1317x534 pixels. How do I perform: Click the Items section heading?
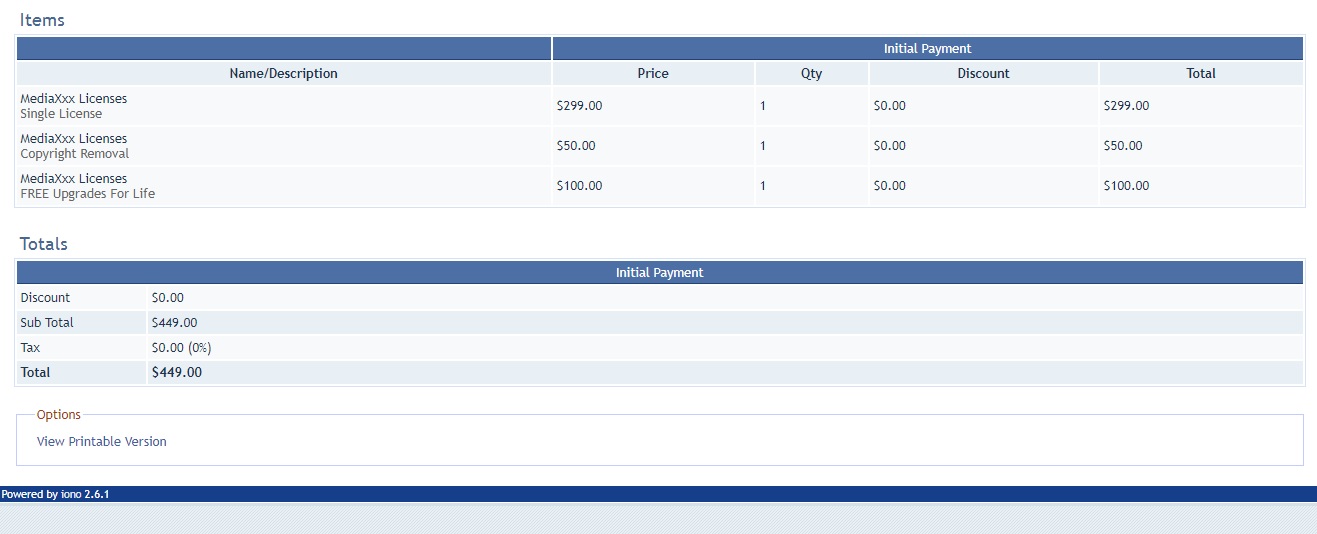point(42,20)
